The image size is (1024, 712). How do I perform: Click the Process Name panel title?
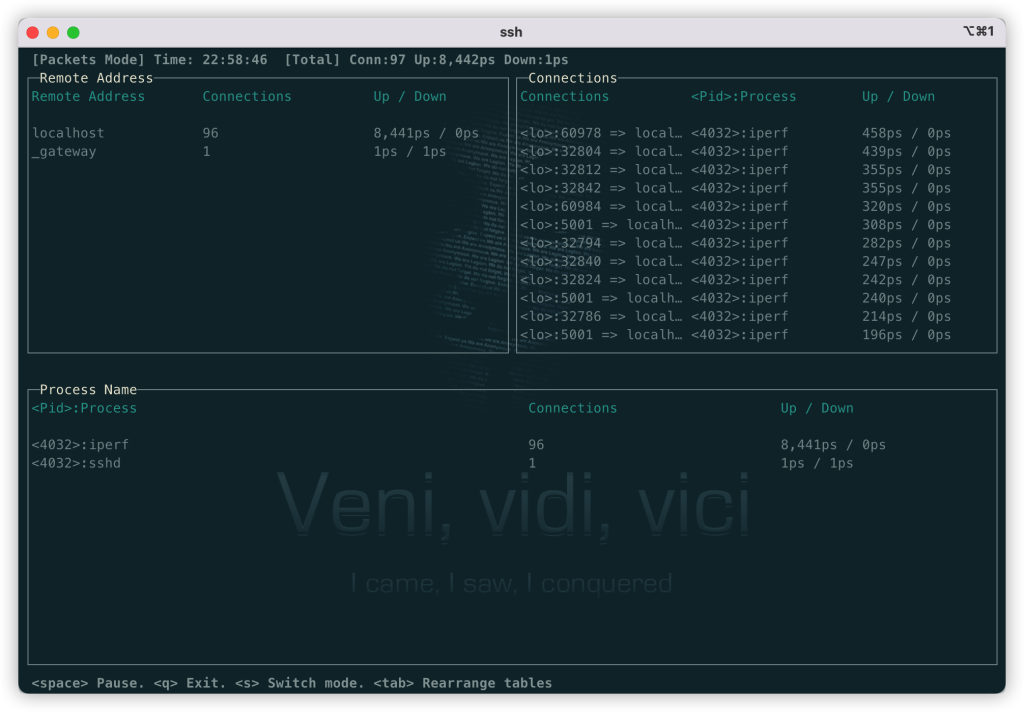pos(88,390)
